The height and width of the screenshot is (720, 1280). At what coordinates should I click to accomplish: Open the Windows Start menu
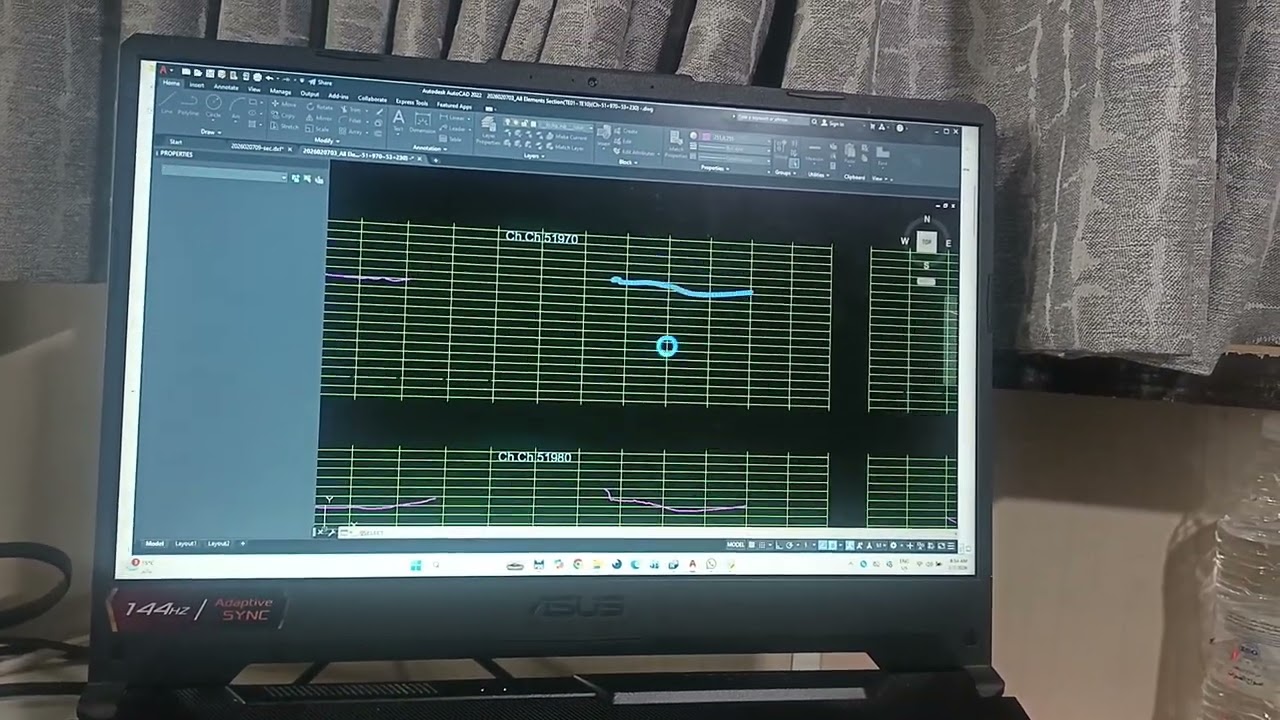416,565
